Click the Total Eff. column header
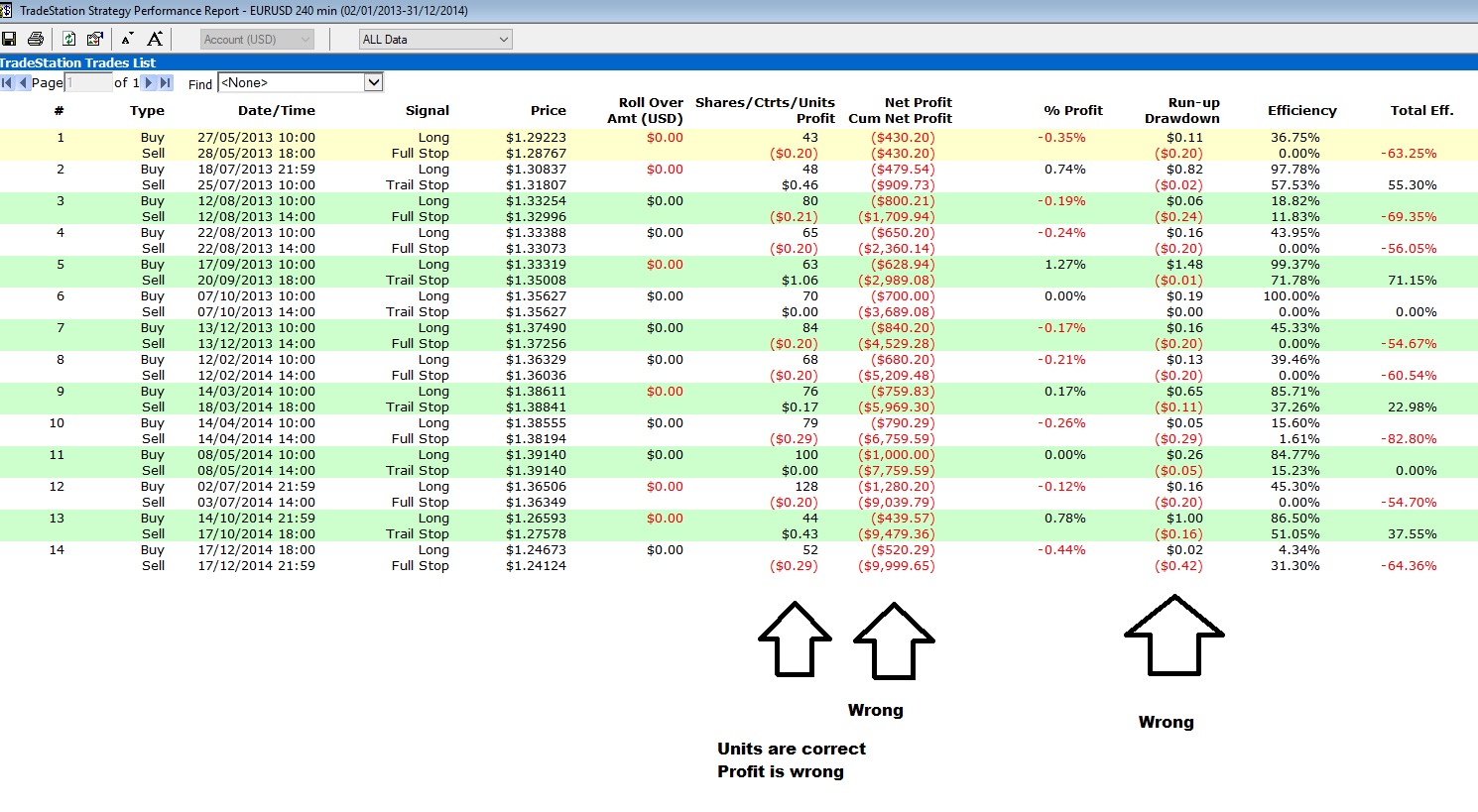Image resolution: width=1478 pixels, height=812 pixels. point(1421,110)
